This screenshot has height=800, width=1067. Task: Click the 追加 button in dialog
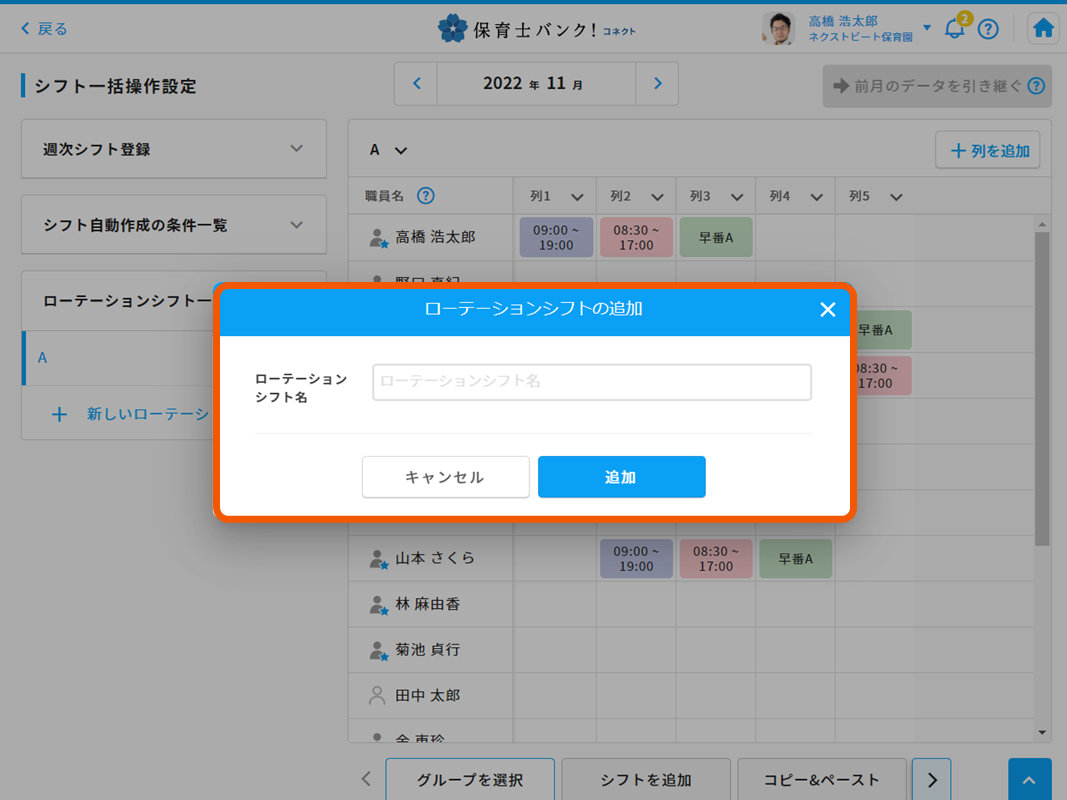click(621, 477)
